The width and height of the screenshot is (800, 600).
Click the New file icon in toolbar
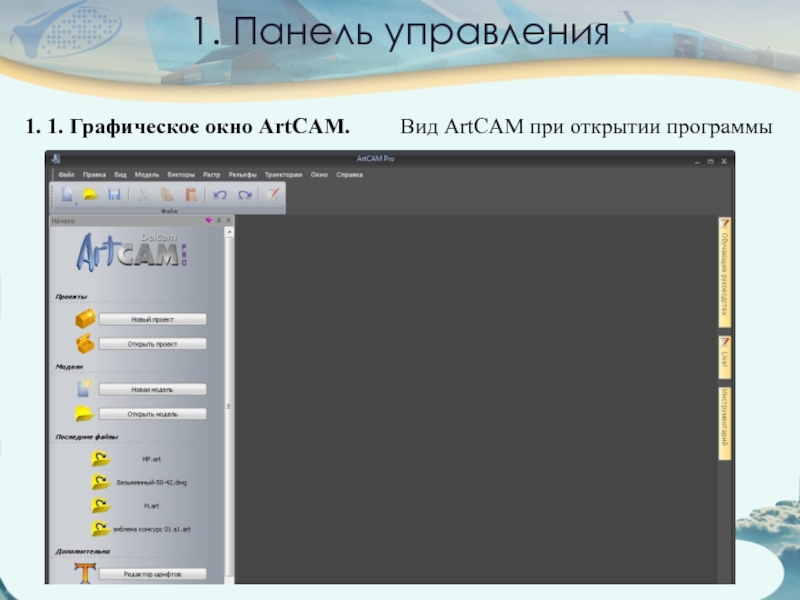pyautogui.click(x=66, y=195)
